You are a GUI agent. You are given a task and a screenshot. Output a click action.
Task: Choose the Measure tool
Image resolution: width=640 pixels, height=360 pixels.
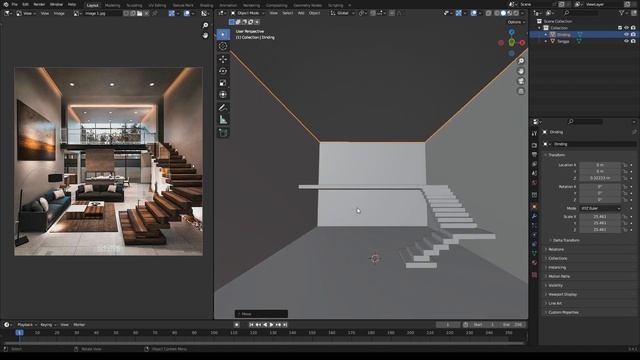point(223,120)
